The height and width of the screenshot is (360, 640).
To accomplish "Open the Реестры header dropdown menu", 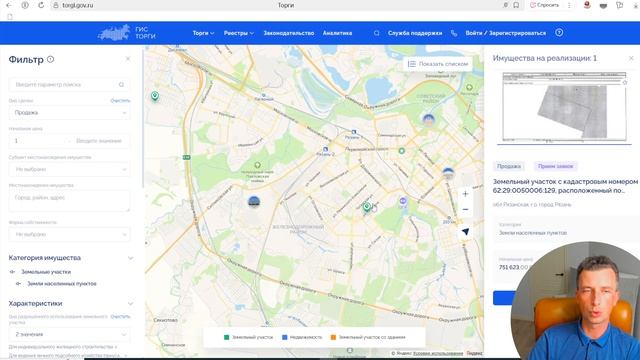I will pyautogui.click(x=239, y=33).
